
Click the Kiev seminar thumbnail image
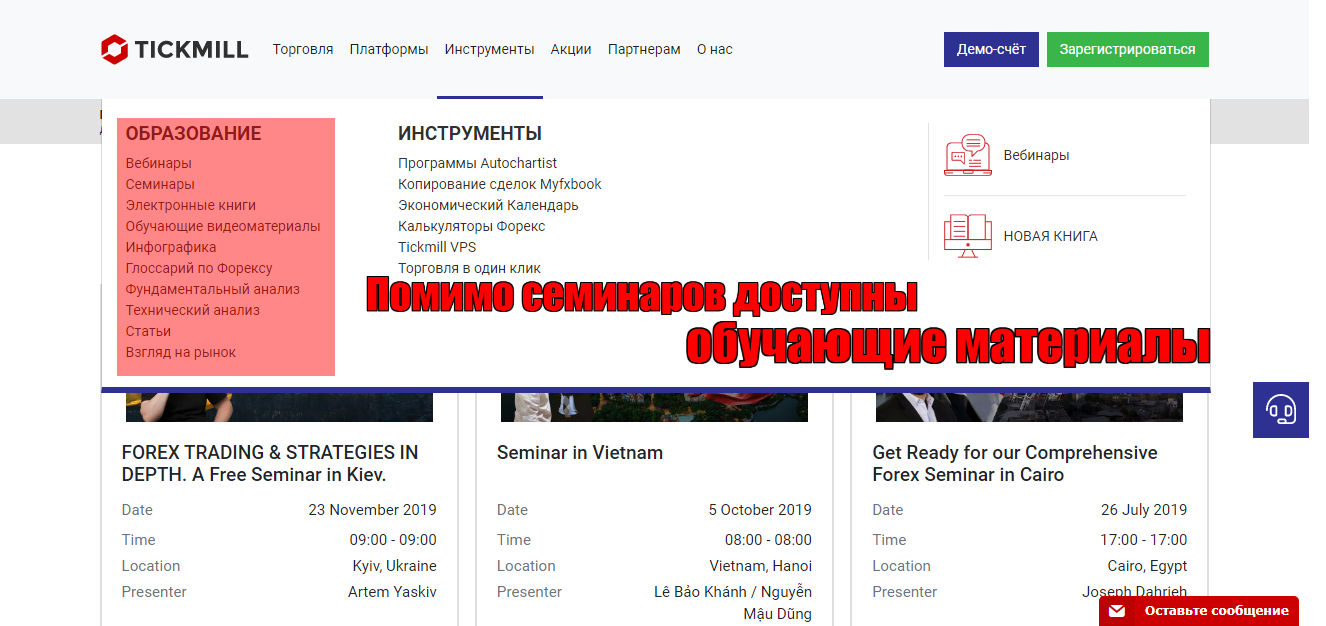[x=279, y=407]
